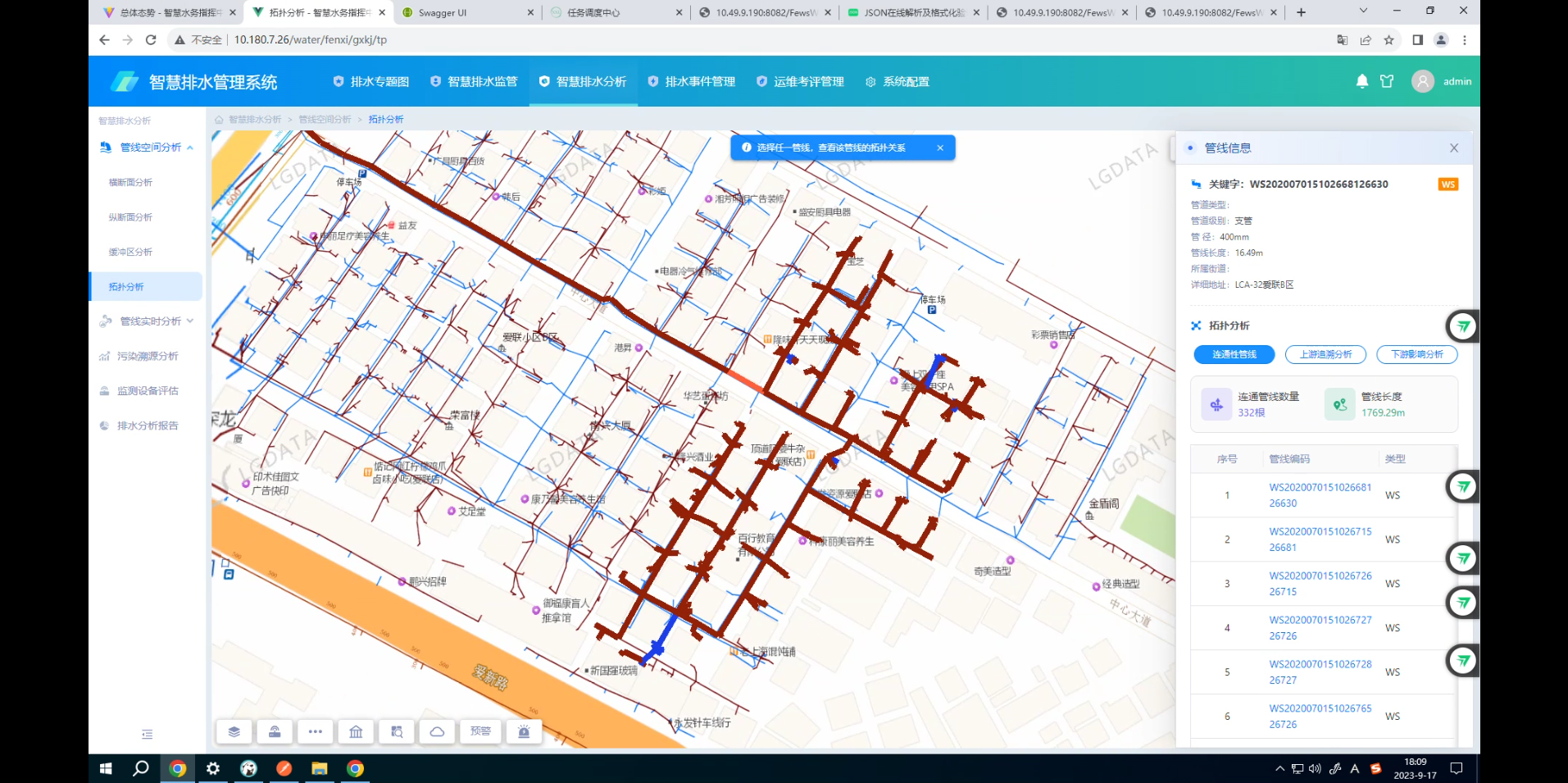Click the 序号 column header

(x=1227, y=459)
